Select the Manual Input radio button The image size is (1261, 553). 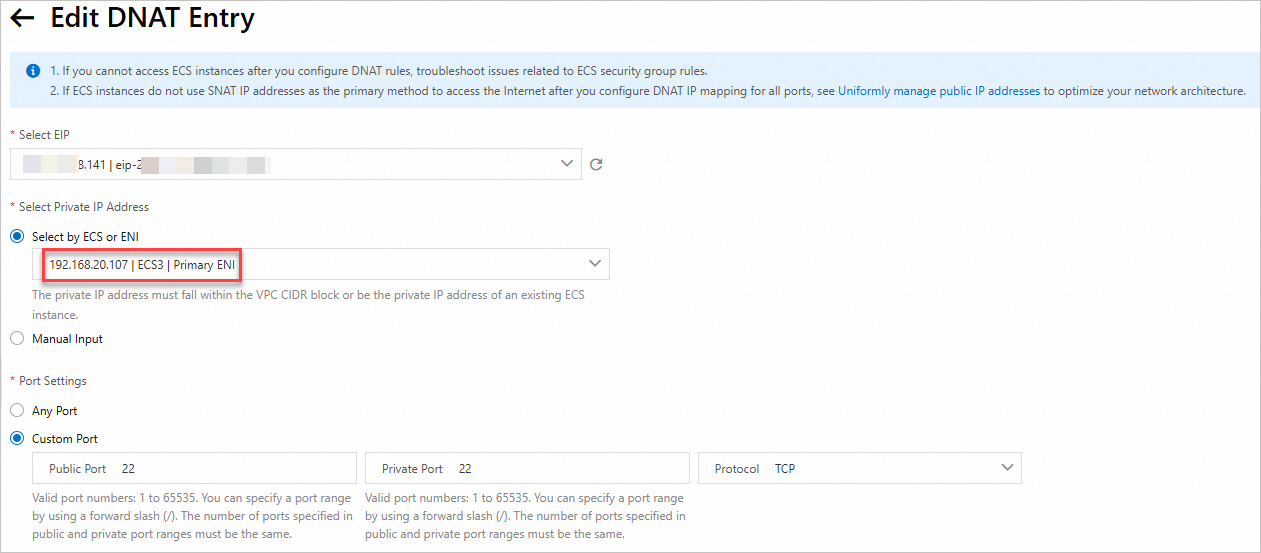(17, 339)
